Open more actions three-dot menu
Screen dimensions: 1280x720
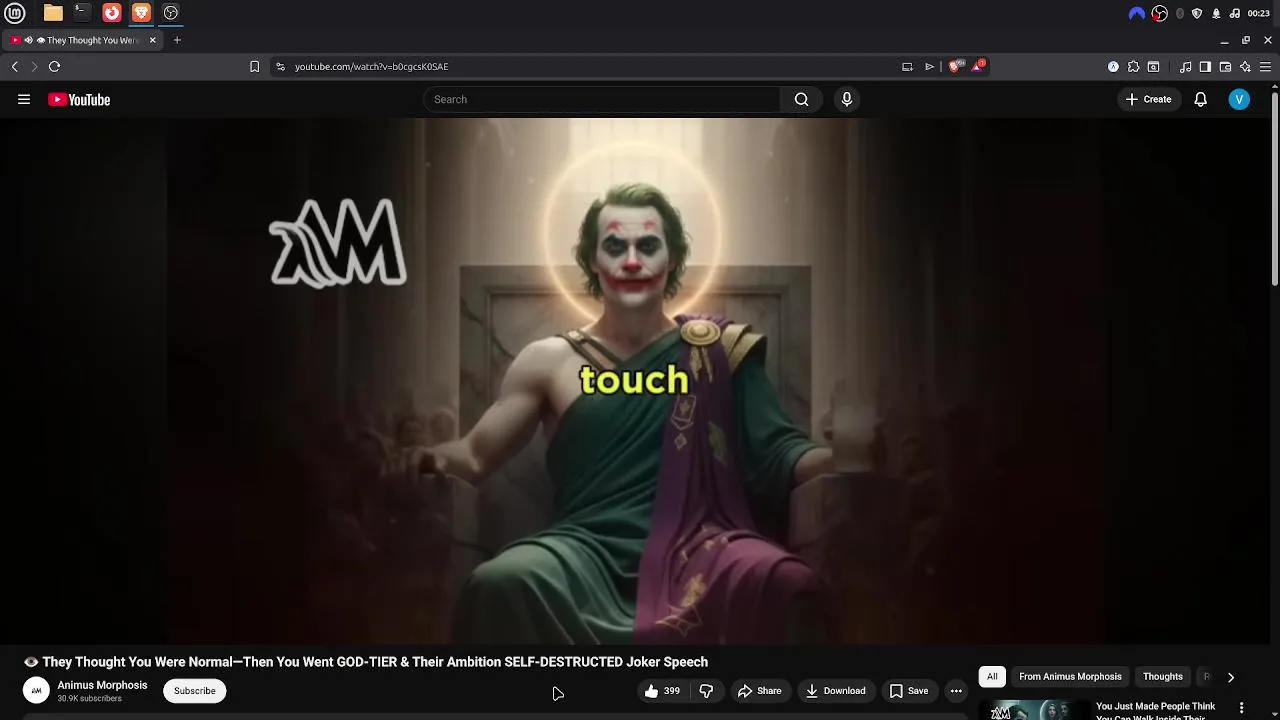point(956,691)
